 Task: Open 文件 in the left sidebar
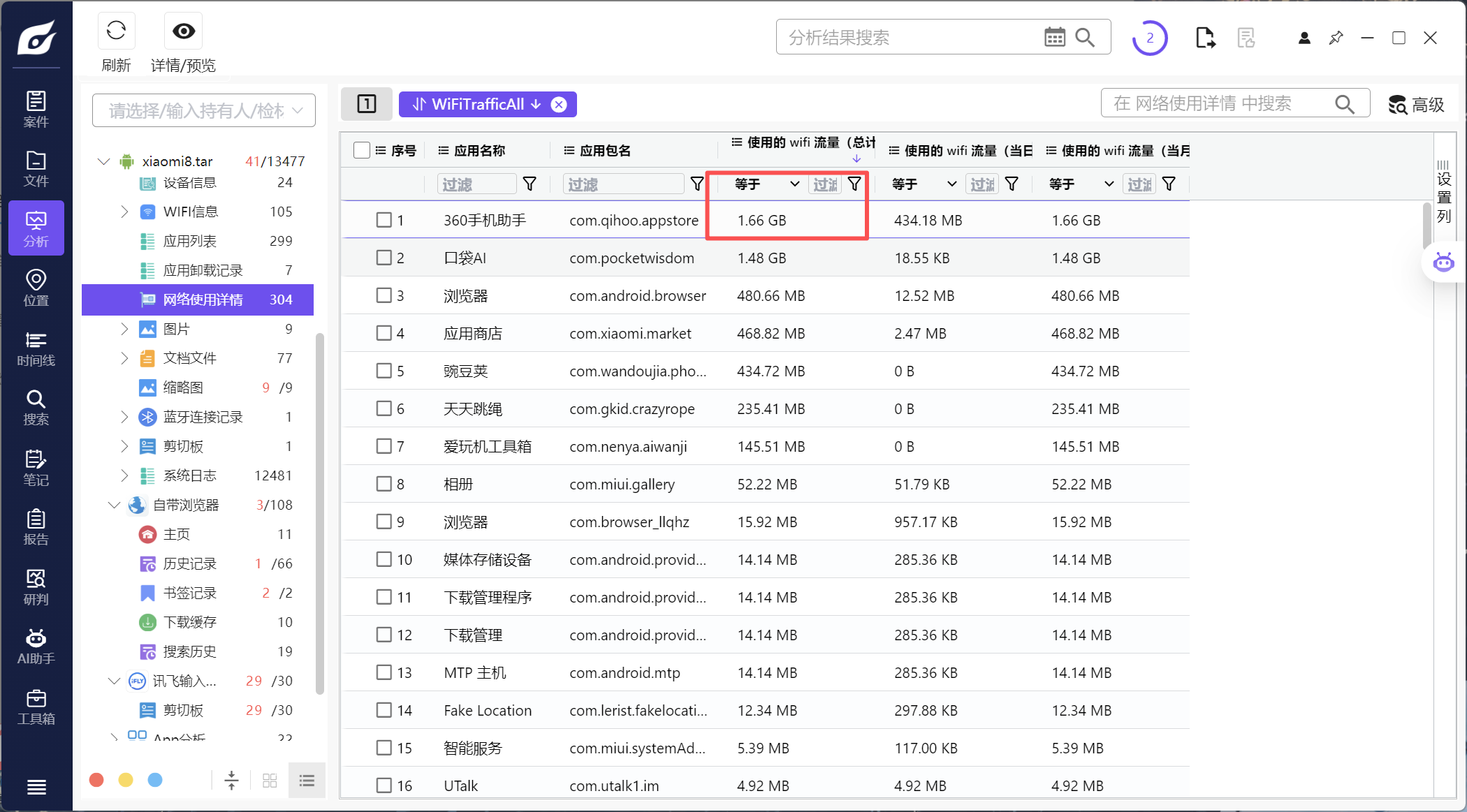(x=36, y=169)
